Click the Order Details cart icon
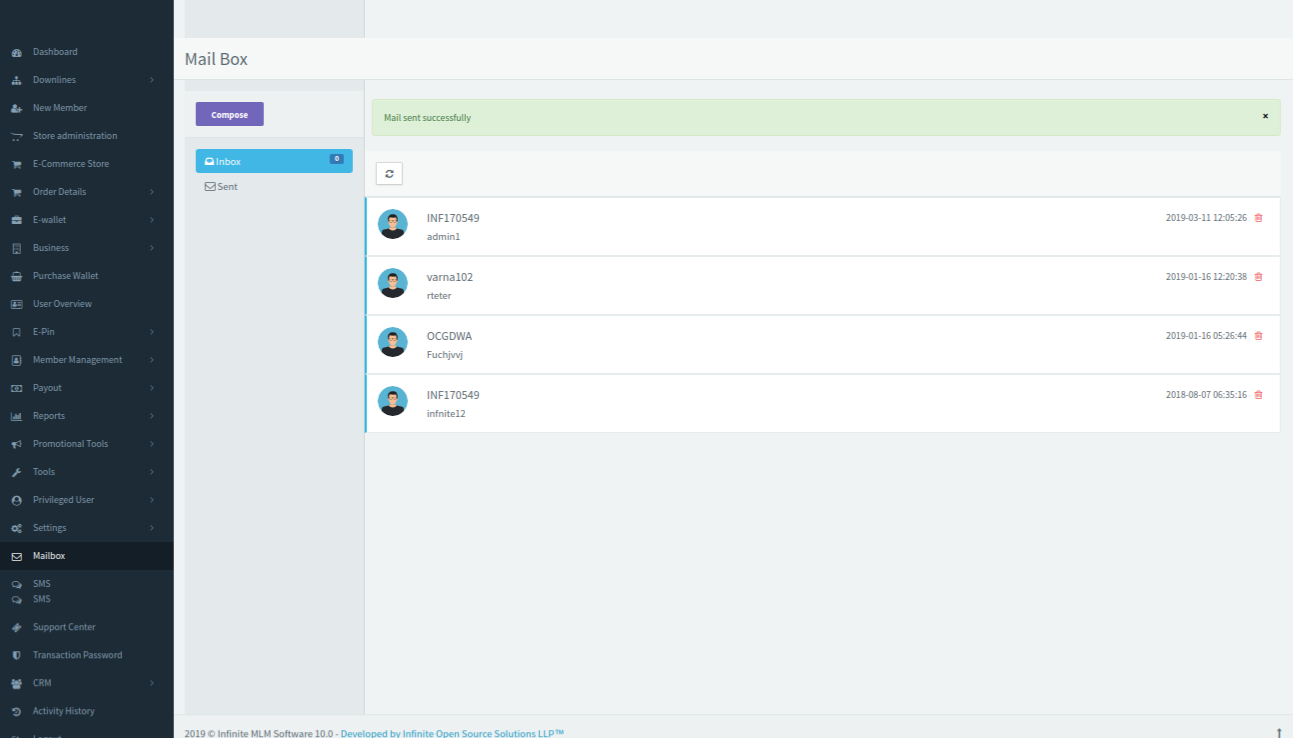 (16, 192)
